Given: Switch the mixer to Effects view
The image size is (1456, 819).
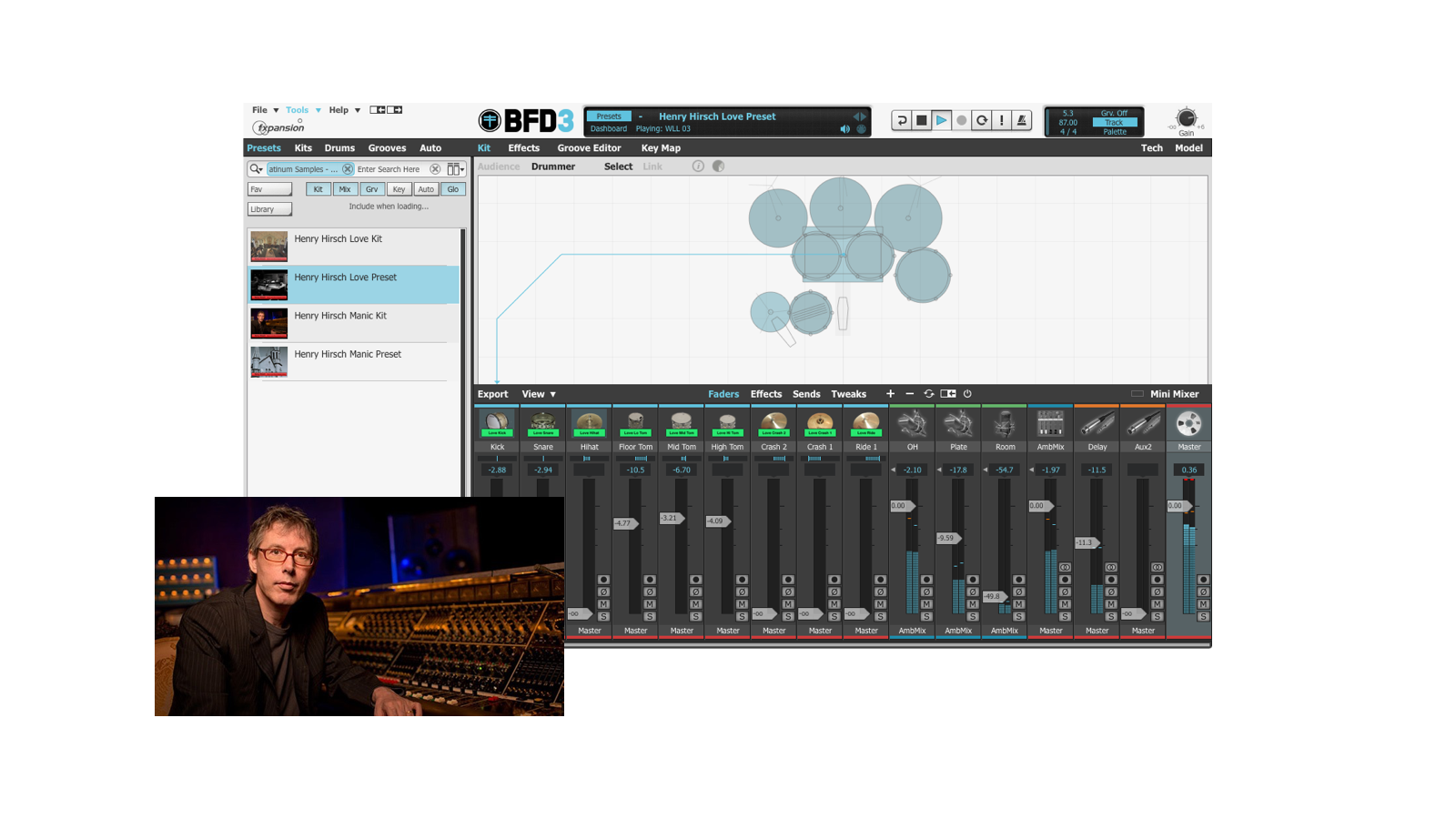Looking at the screenshot, I should pyautogui.click(x=766, y=394).
